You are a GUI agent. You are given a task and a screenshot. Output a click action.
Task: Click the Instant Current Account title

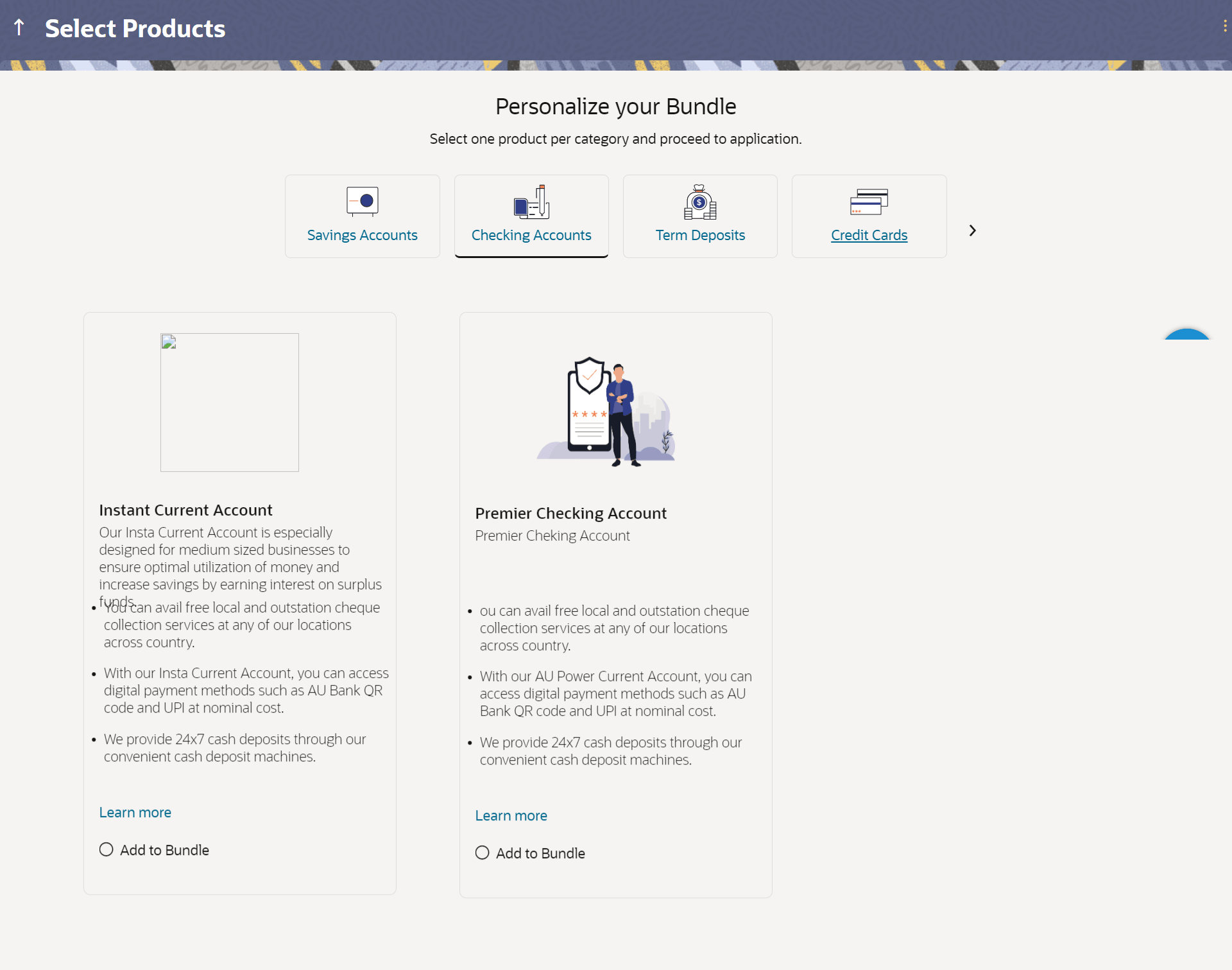[185, 510]
